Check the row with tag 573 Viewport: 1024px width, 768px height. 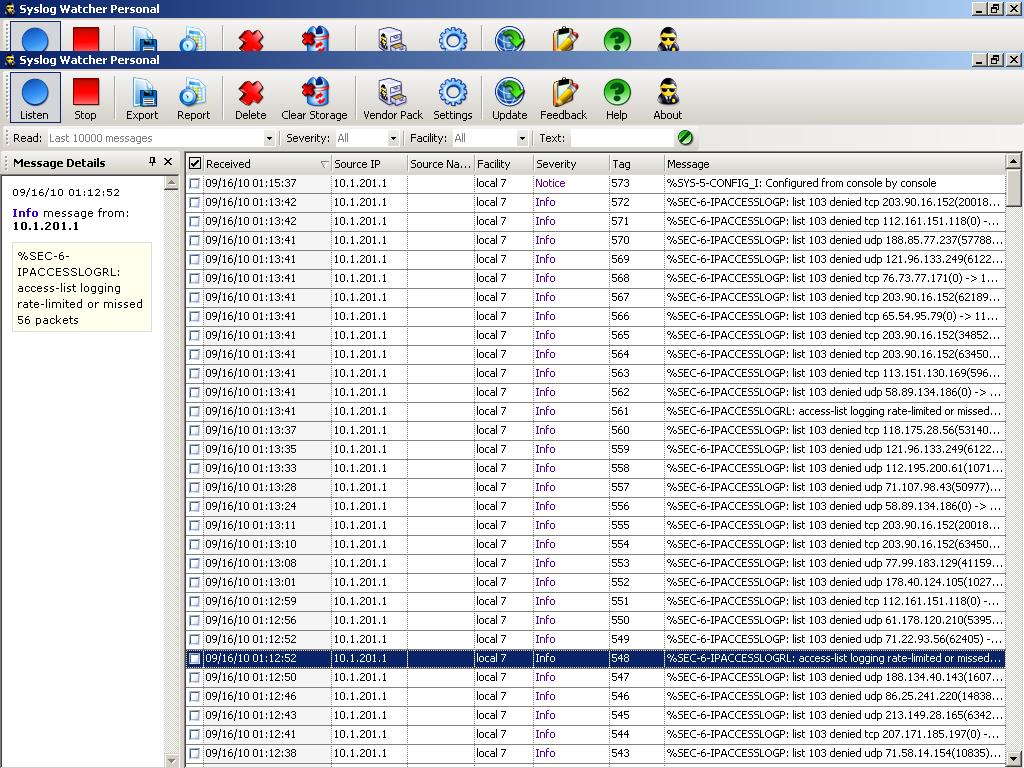pos(195,184)
